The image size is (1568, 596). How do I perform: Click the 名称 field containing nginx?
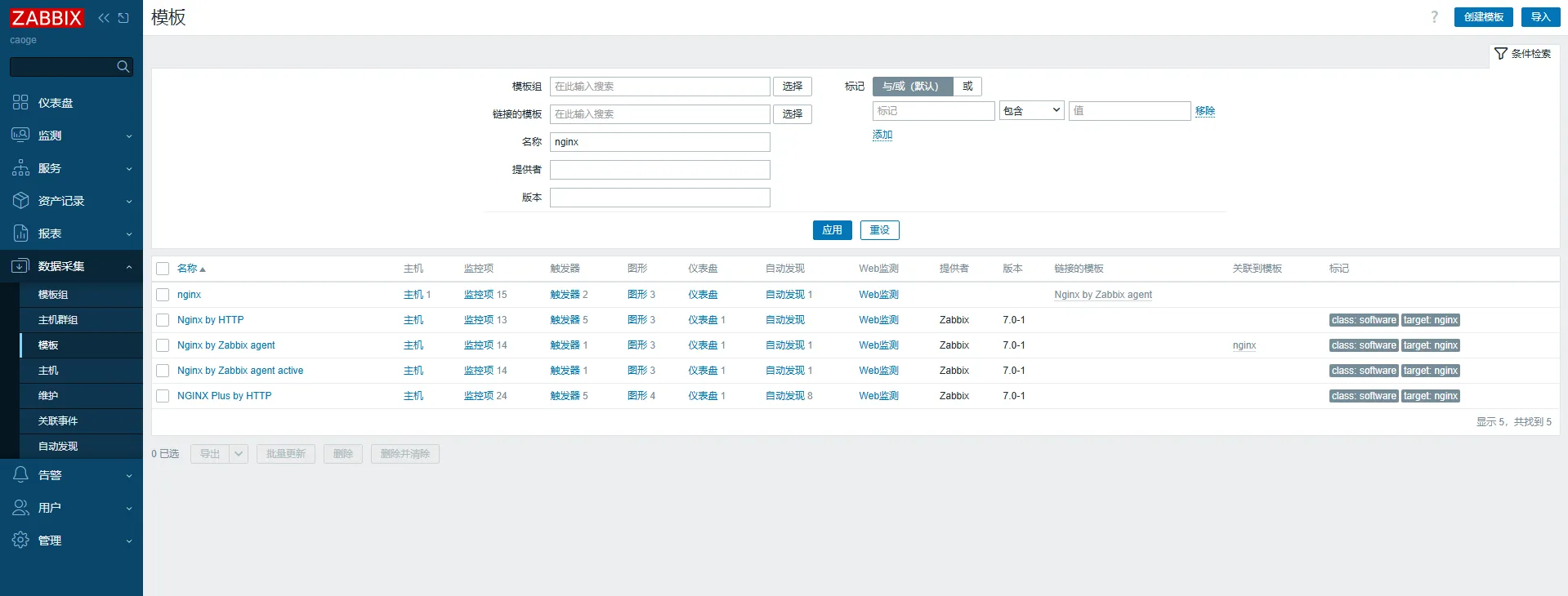[660, 142]
